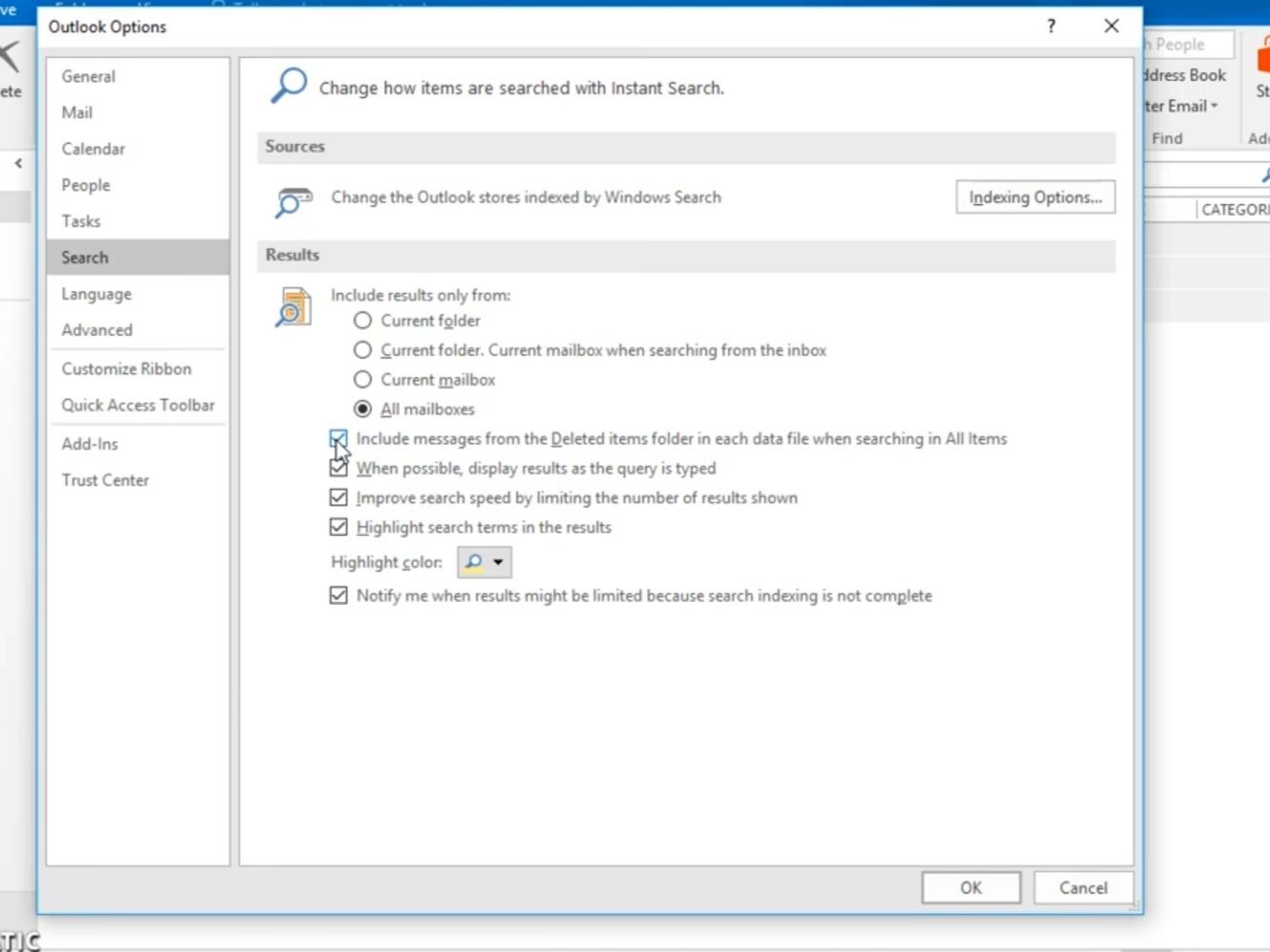Click 'Include results only from:' label

pos(421,296)
